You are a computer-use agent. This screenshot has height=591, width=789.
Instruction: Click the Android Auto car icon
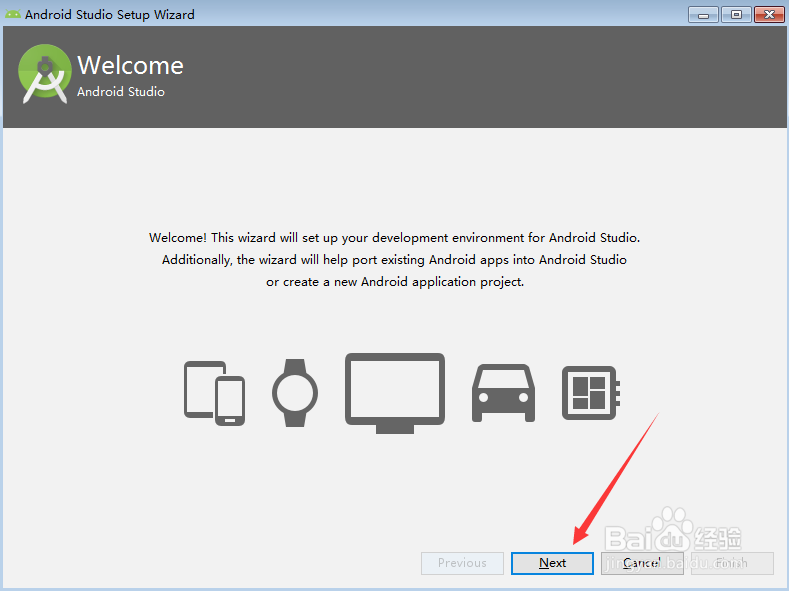503,393
